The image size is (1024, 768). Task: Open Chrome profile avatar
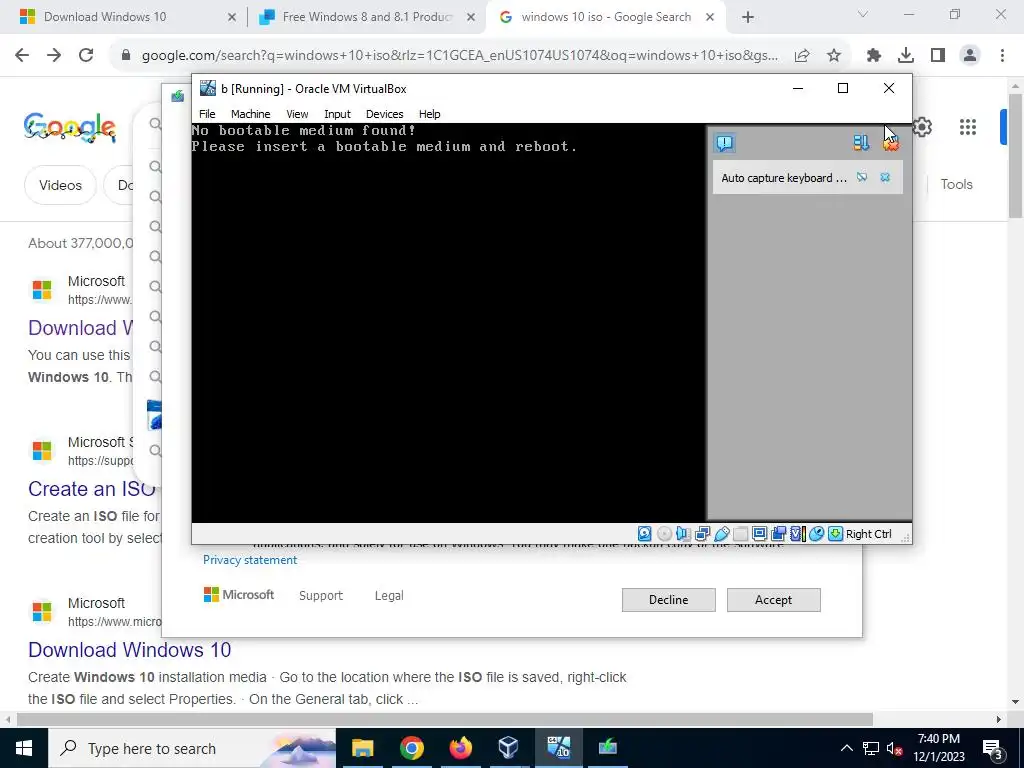pos(970,56)
